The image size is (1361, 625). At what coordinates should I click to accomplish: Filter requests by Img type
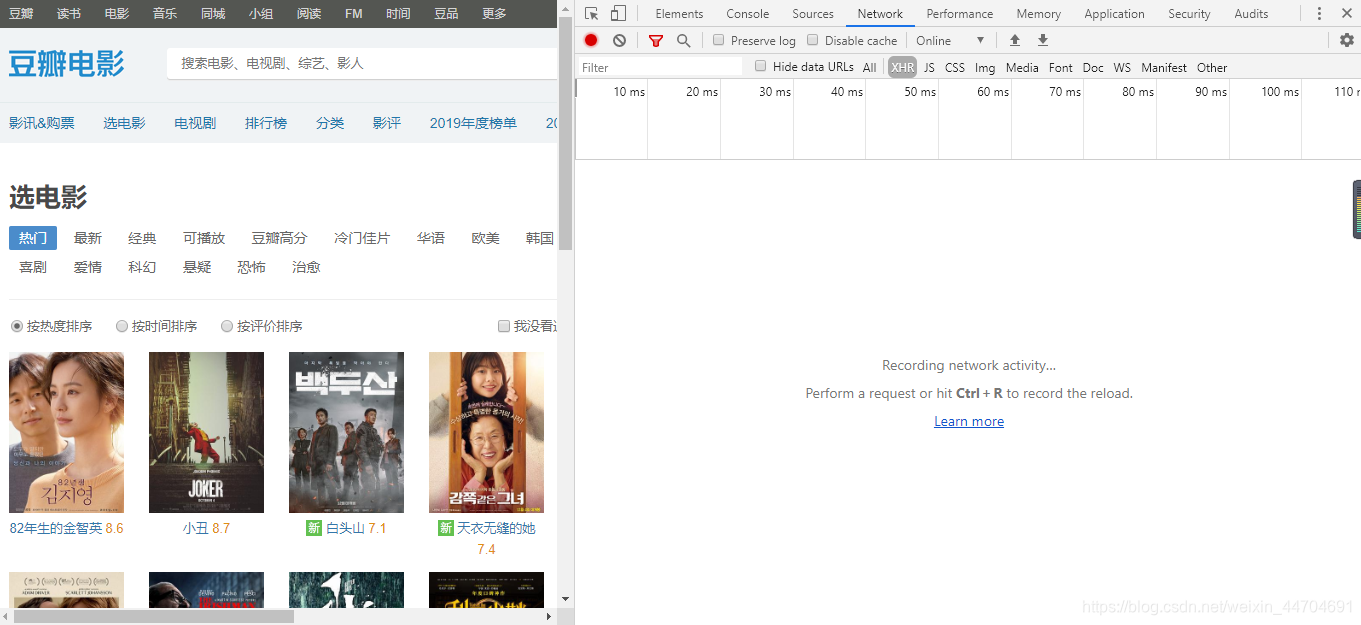985,67
